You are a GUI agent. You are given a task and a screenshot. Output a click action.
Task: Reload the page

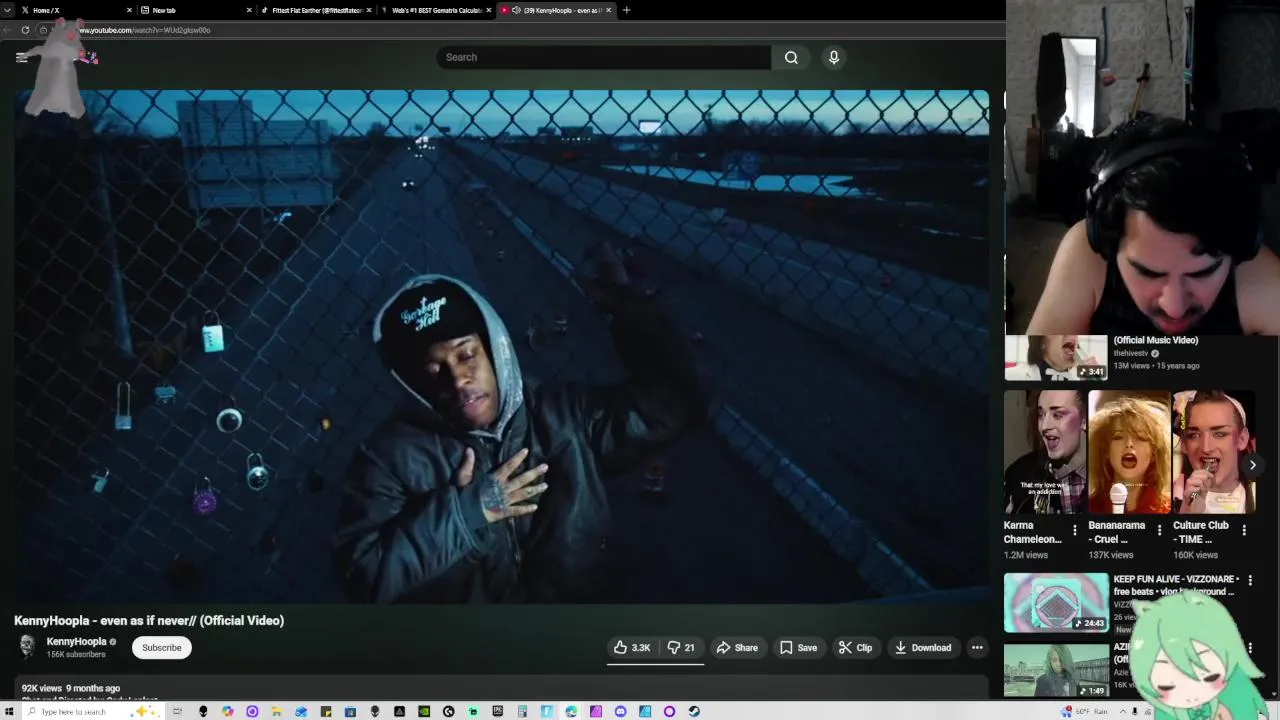pyautogui.click(x=25, y=30)
